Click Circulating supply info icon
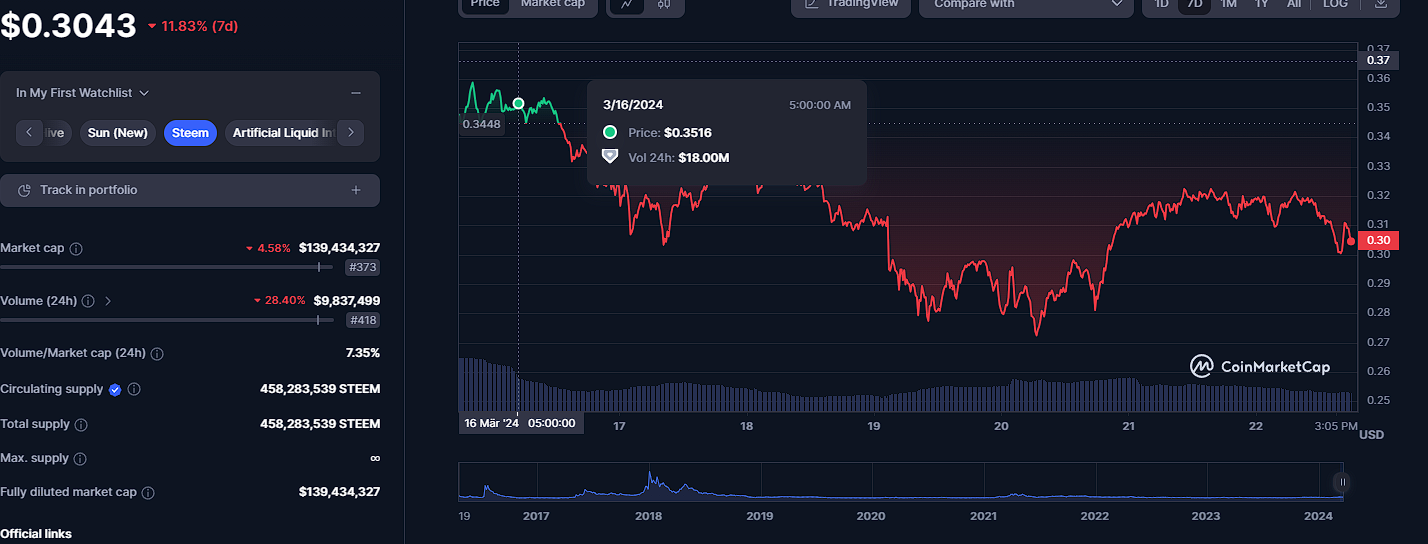This screenshot has width=1428, height=544. pyautogui.click(x=134, y=389)
